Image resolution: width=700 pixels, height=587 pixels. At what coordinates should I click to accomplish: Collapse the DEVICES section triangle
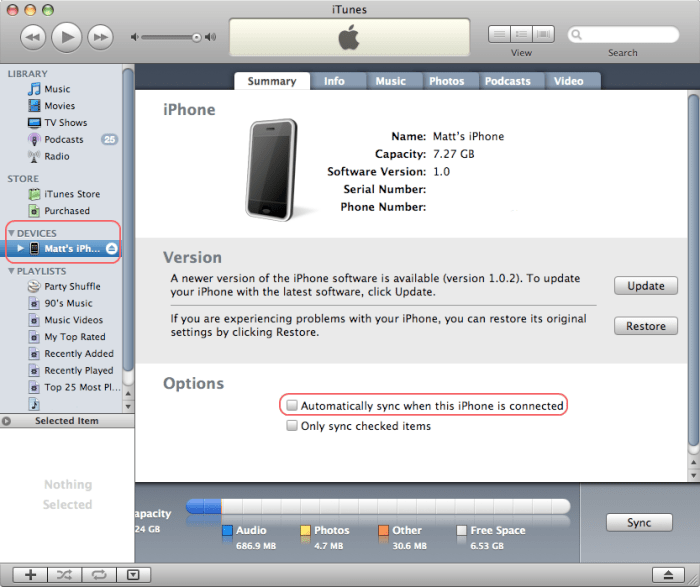click(x=12, y=233)
